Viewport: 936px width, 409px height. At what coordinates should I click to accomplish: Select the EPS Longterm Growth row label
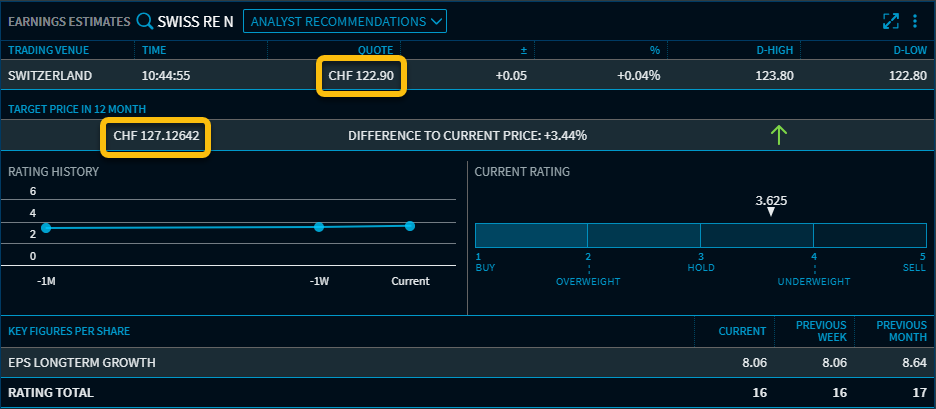[x=82, y=362]
